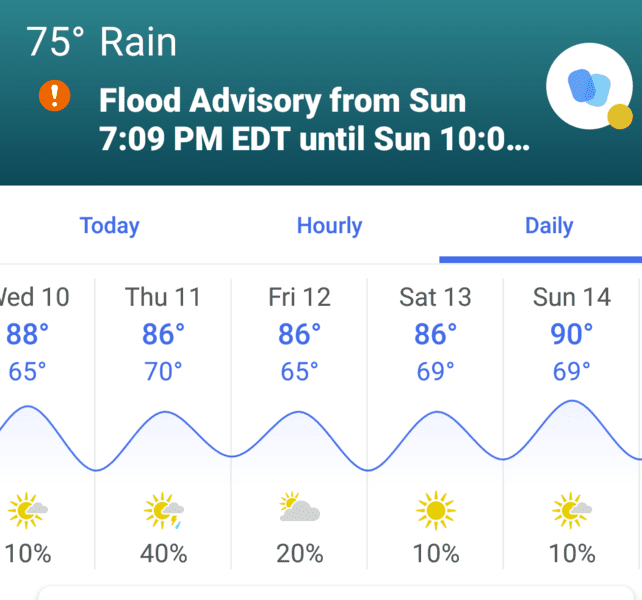This screenshot has width=642, height=600.
Task: Tap Saturday's sunny weather icon
Action: (x=436, y=510)
